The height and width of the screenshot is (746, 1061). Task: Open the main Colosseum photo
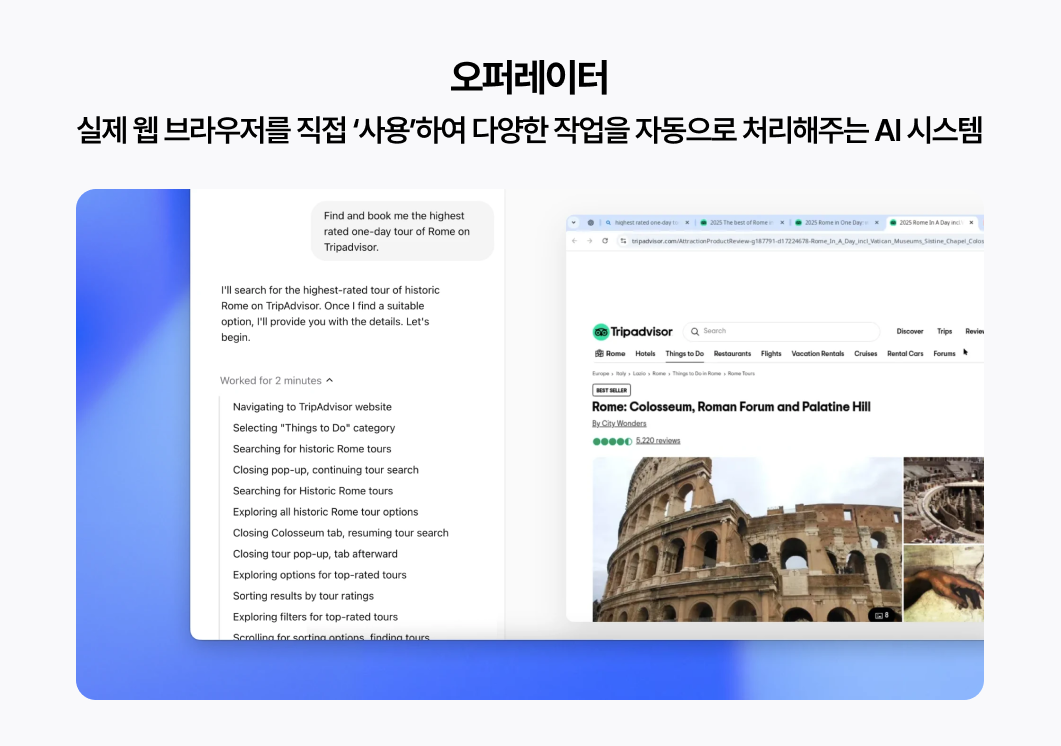(747, 539)
